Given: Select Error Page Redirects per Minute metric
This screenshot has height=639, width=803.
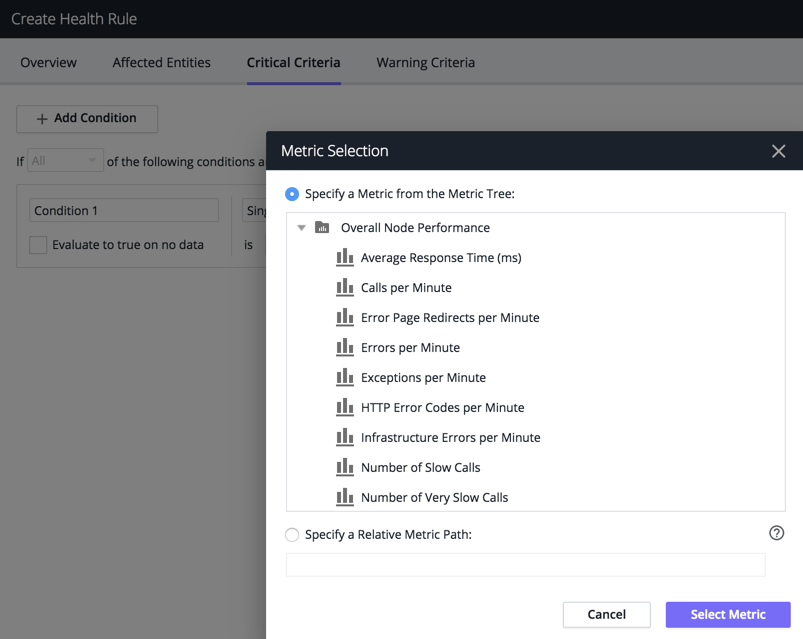Looking at the screenshot, I should coord(450,317).
